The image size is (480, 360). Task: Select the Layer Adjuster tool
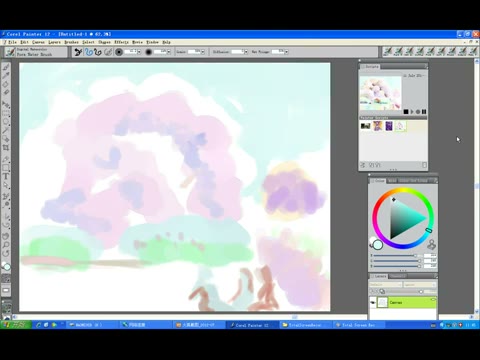[6, 105]
